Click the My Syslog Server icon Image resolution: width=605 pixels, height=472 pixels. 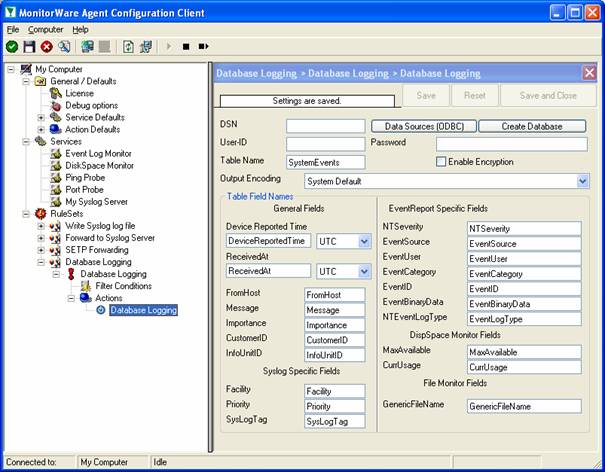tap(56, 201)
